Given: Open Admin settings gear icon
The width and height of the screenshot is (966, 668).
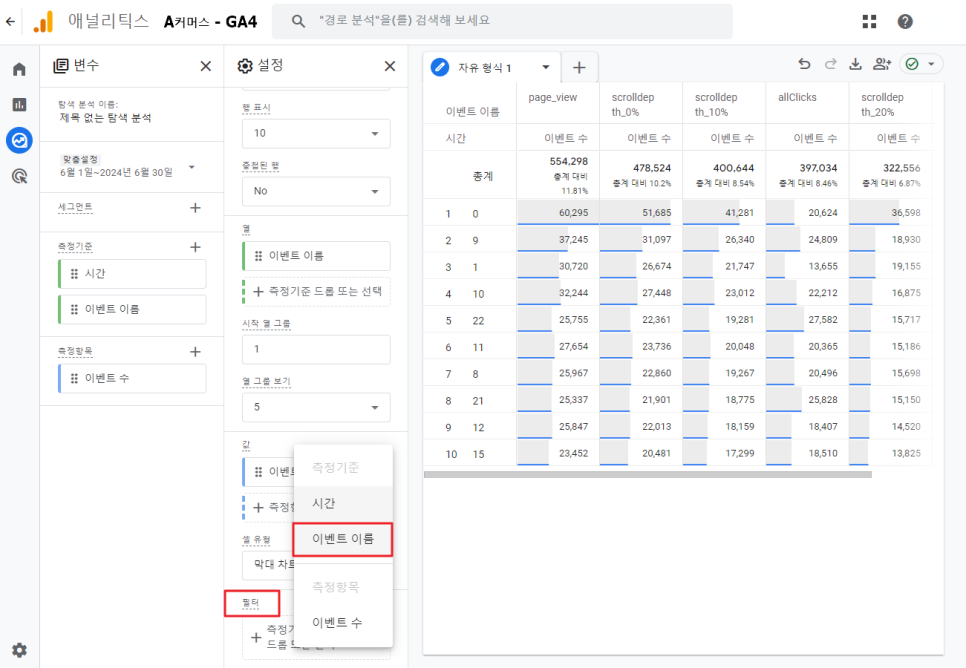Looking at the screenshot, I should (x=19, y=650).
